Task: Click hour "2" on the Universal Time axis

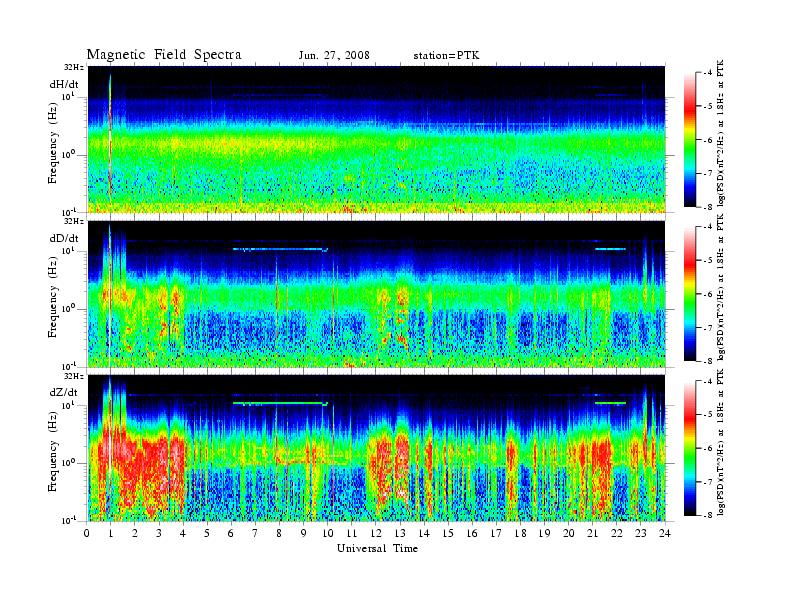Action: point(135,534)
